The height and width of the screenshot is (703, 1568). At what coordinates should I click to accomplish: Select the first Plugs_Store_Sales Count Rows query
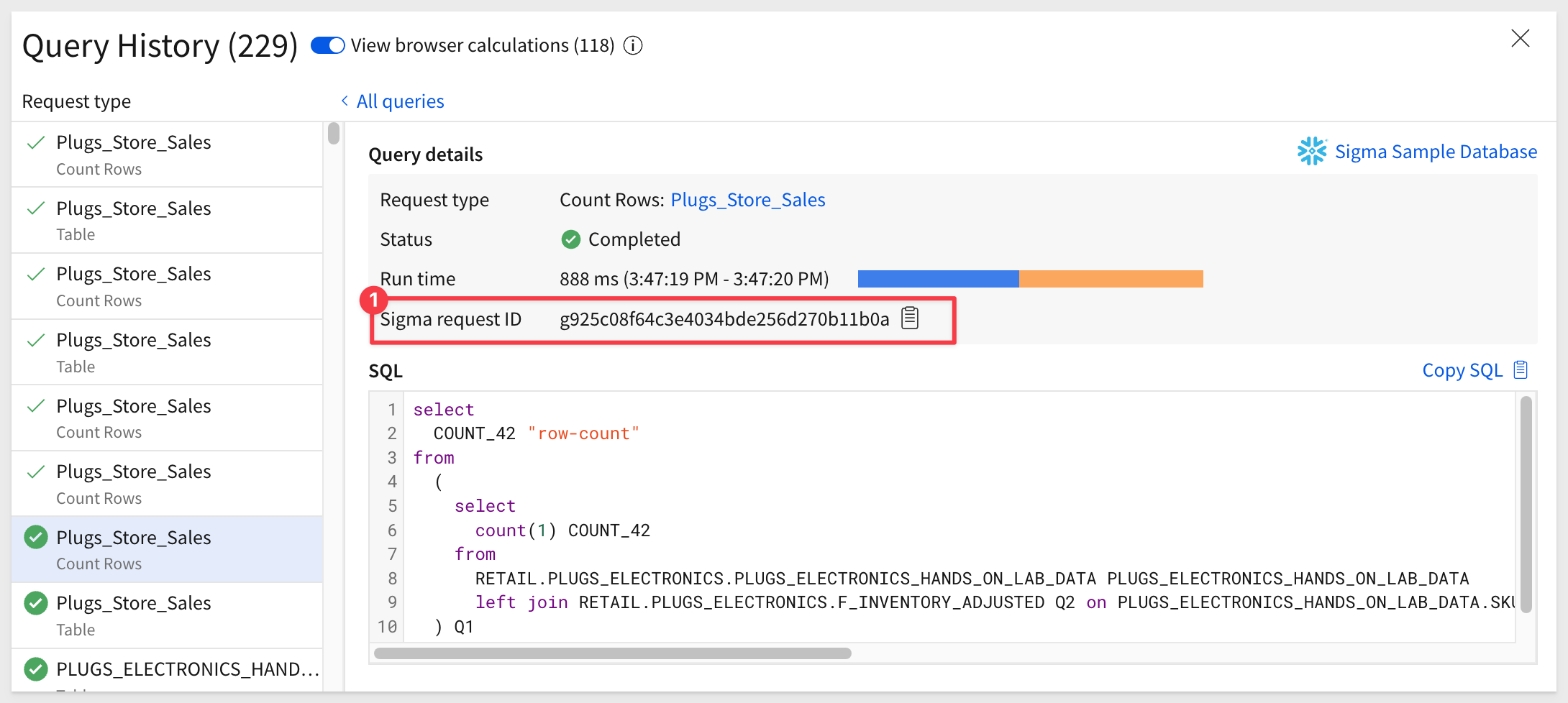tap(167, 155)
